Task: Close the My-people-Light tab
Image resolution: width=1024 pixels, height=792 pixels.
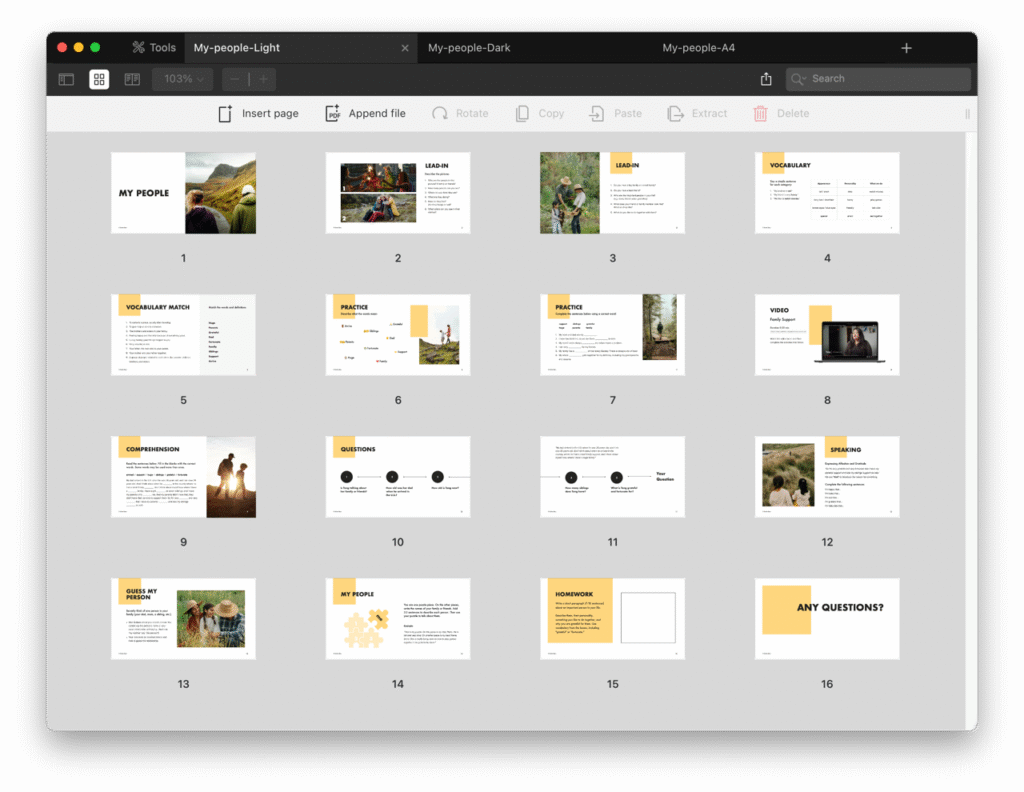Action: [405, 48]
